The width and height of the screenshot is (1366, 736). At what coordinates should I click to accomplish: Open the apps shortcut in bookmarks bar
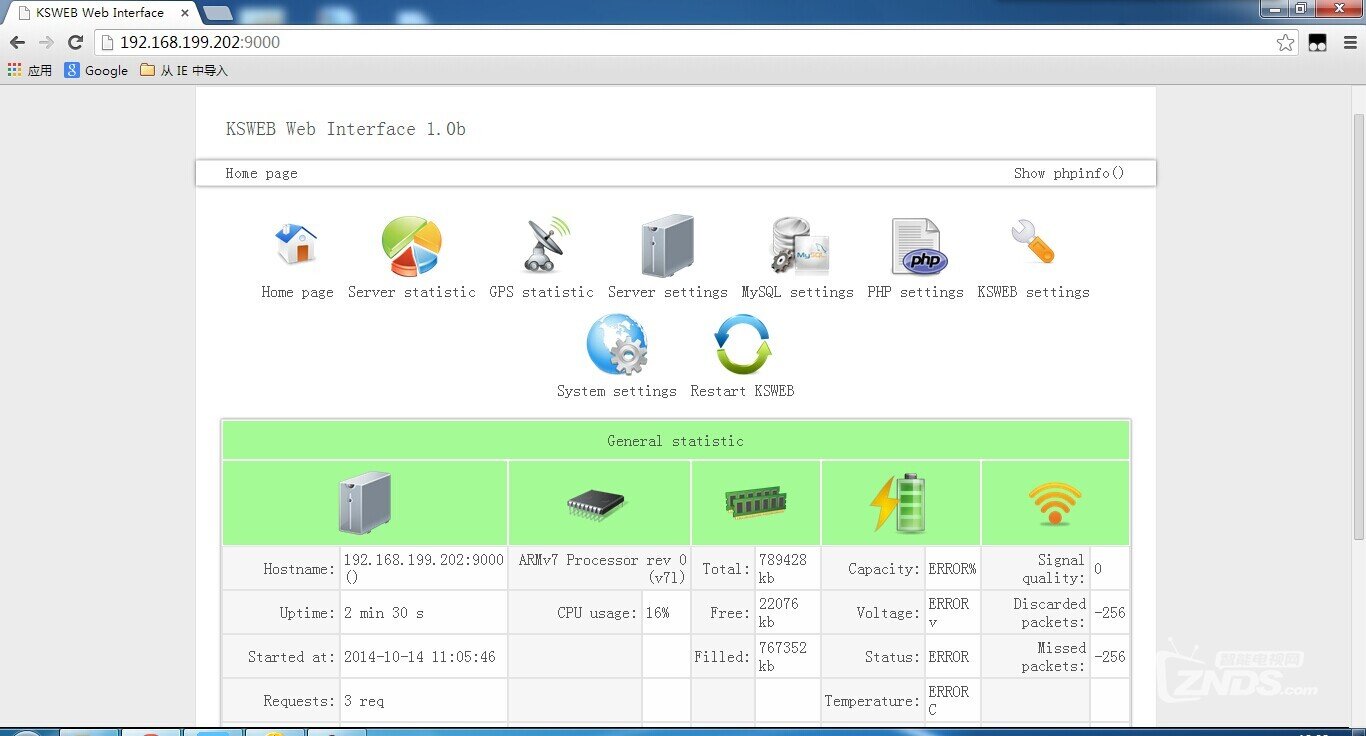29,70
